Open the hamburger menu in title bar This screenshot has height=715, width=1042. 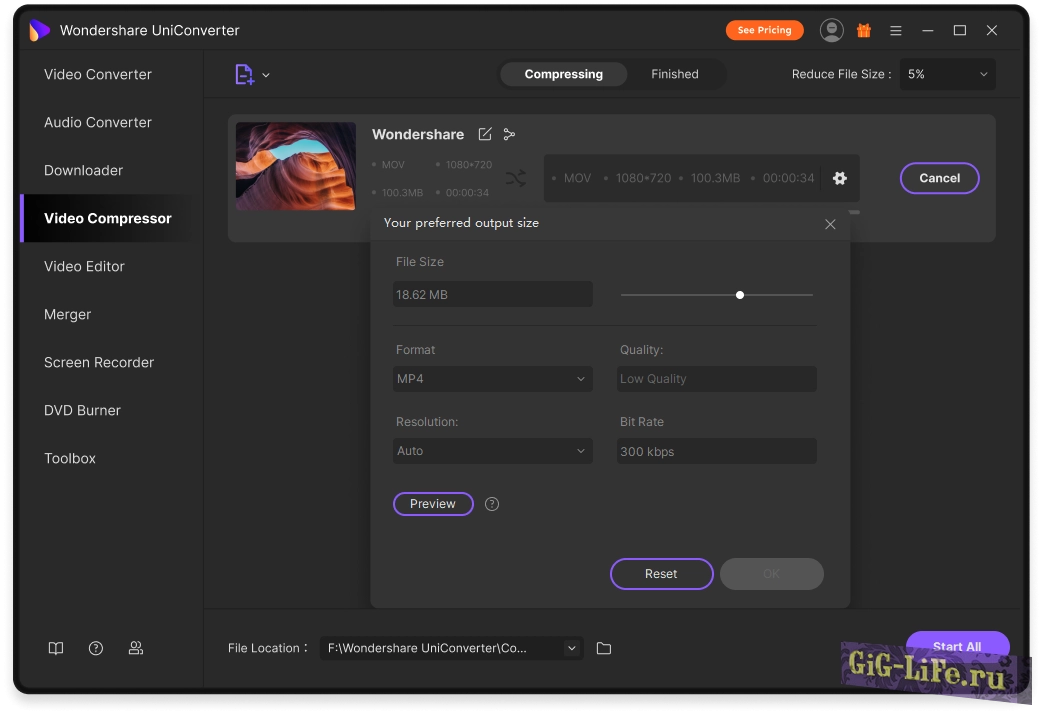click(896, 30)
